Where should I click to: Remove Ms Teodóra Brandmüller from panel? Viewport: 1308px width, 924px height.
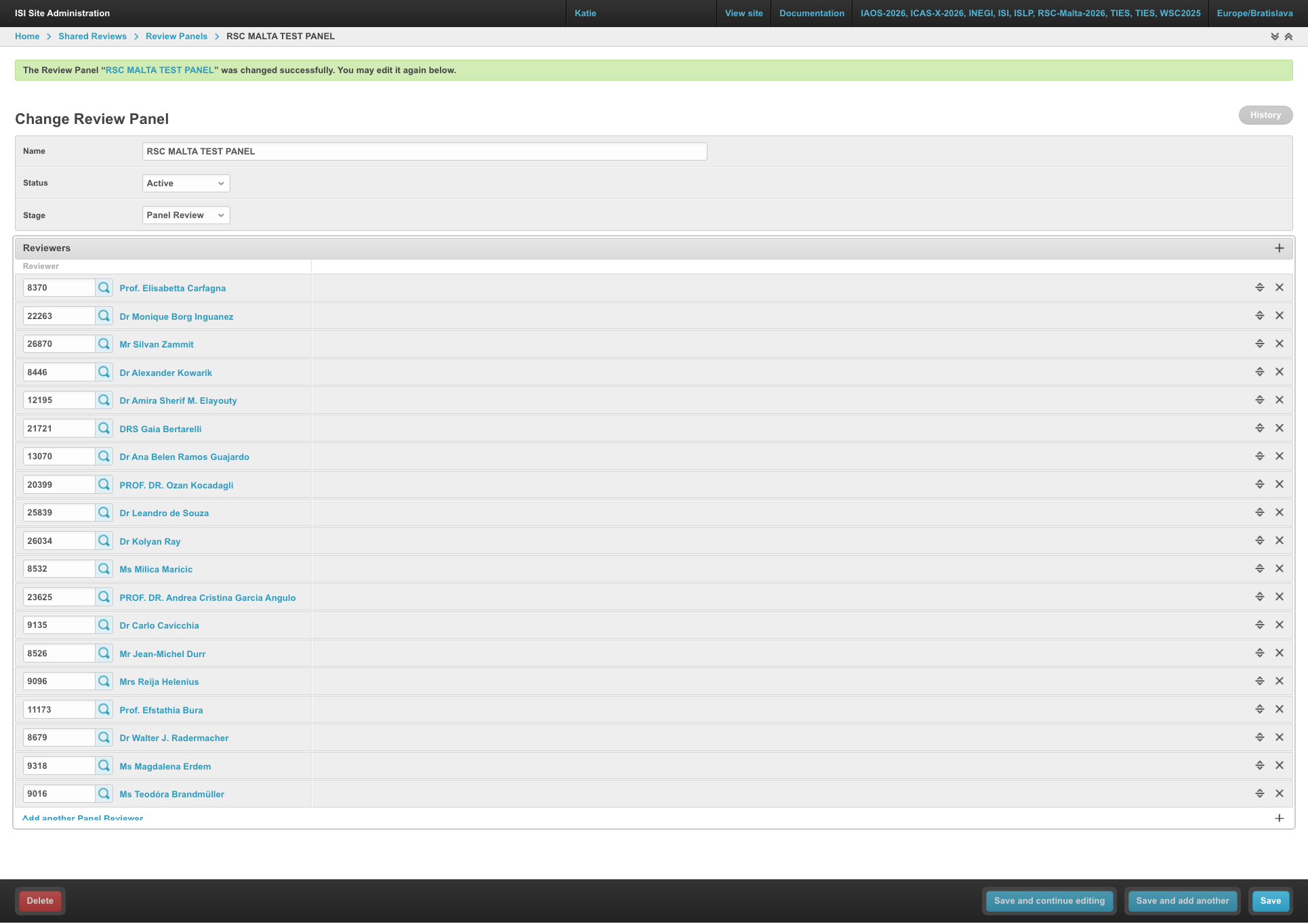point(1280,793)
